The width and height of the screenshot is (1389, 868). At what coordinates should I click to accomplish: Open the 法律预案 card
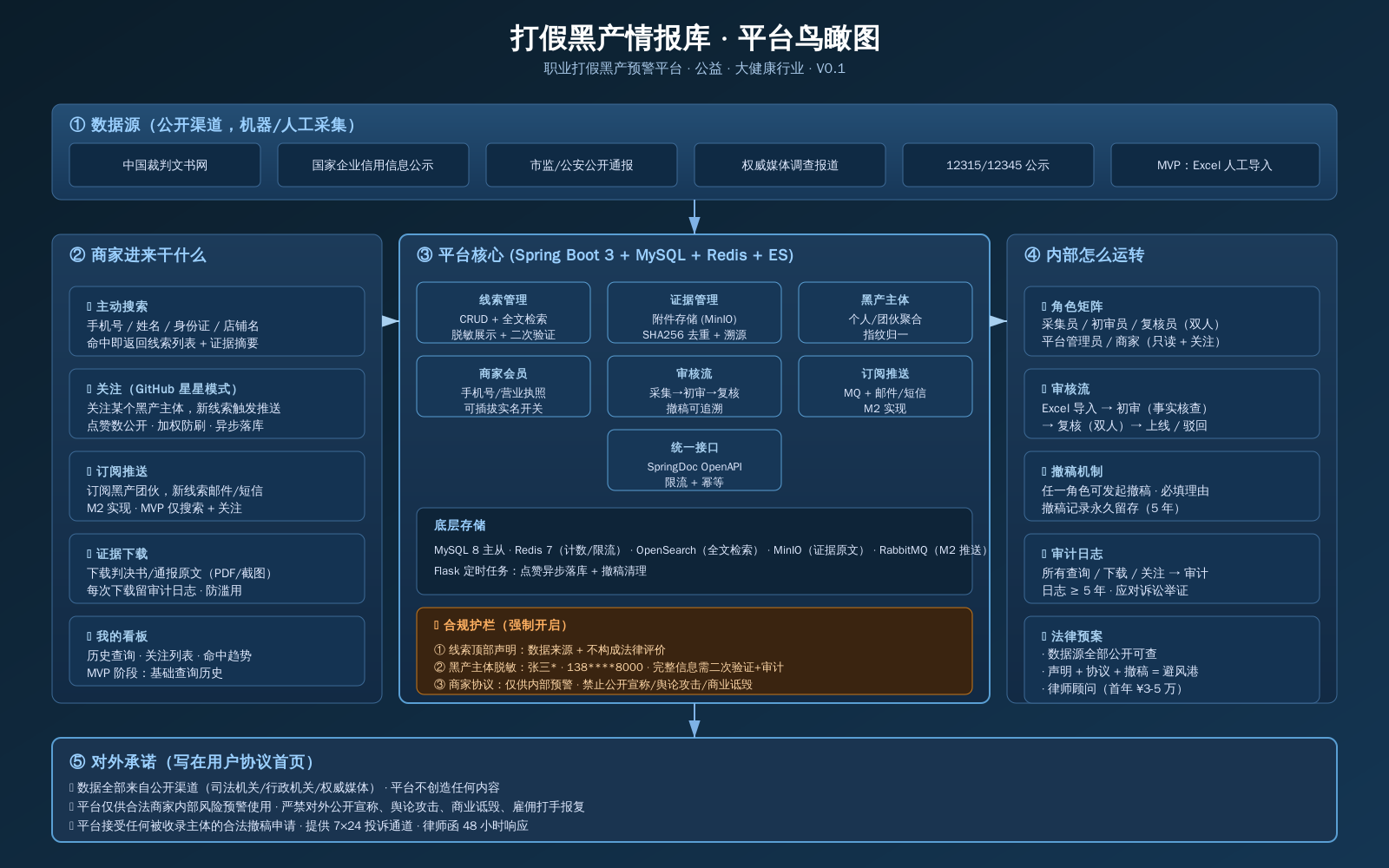[1172, 660]
